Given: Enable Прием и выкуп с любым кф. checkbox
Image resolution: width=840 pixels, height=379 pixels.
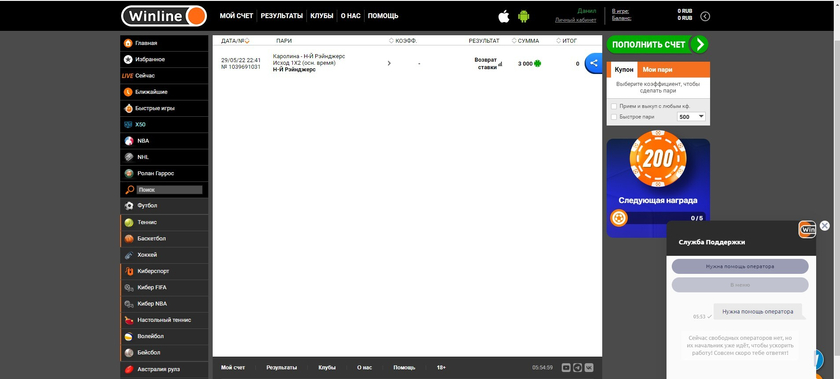Looking at the screenshot, I should click(614, 106).
